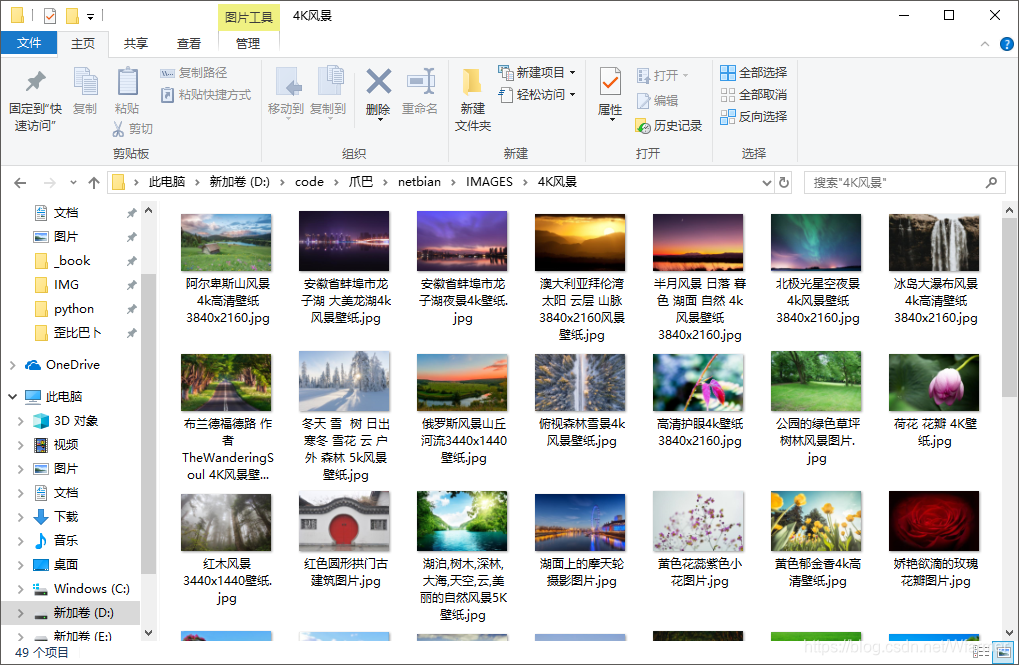Collapse the 此电脑 tree node
Image resolution: width=1019 pixels, height=665 pixels.
tap(12, 397)
